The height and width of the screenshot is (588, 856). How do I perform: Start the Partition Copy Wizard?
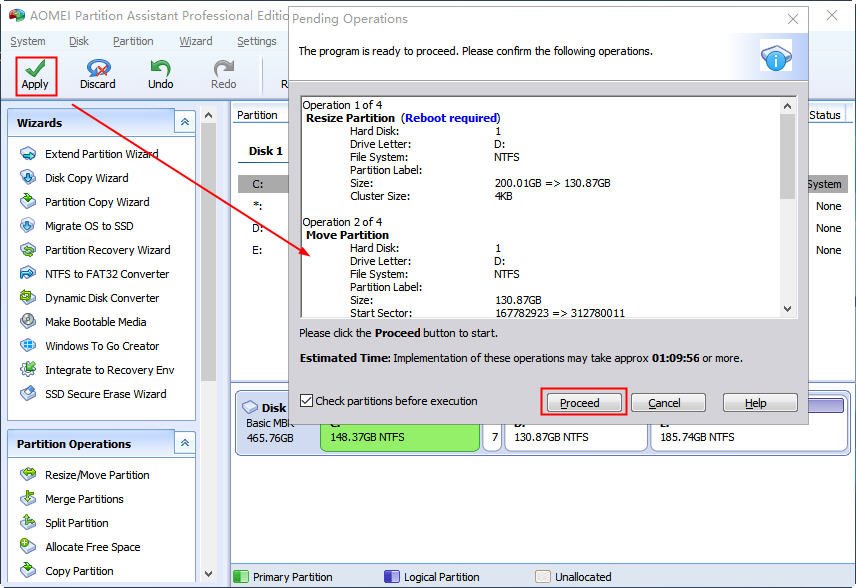[85, 202]
